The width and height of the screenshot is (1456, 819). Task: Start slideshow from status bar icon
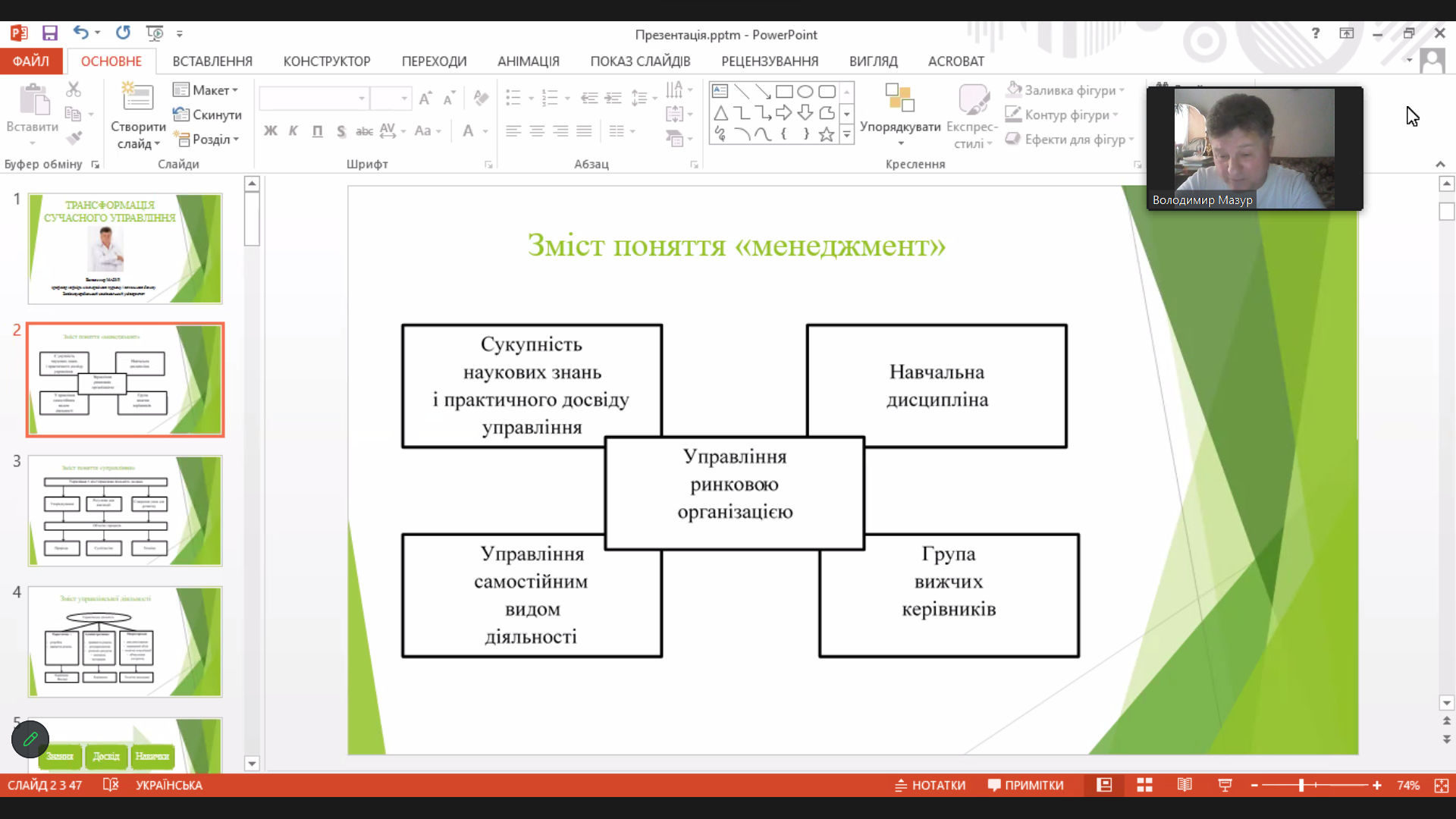pos(1225,785)
